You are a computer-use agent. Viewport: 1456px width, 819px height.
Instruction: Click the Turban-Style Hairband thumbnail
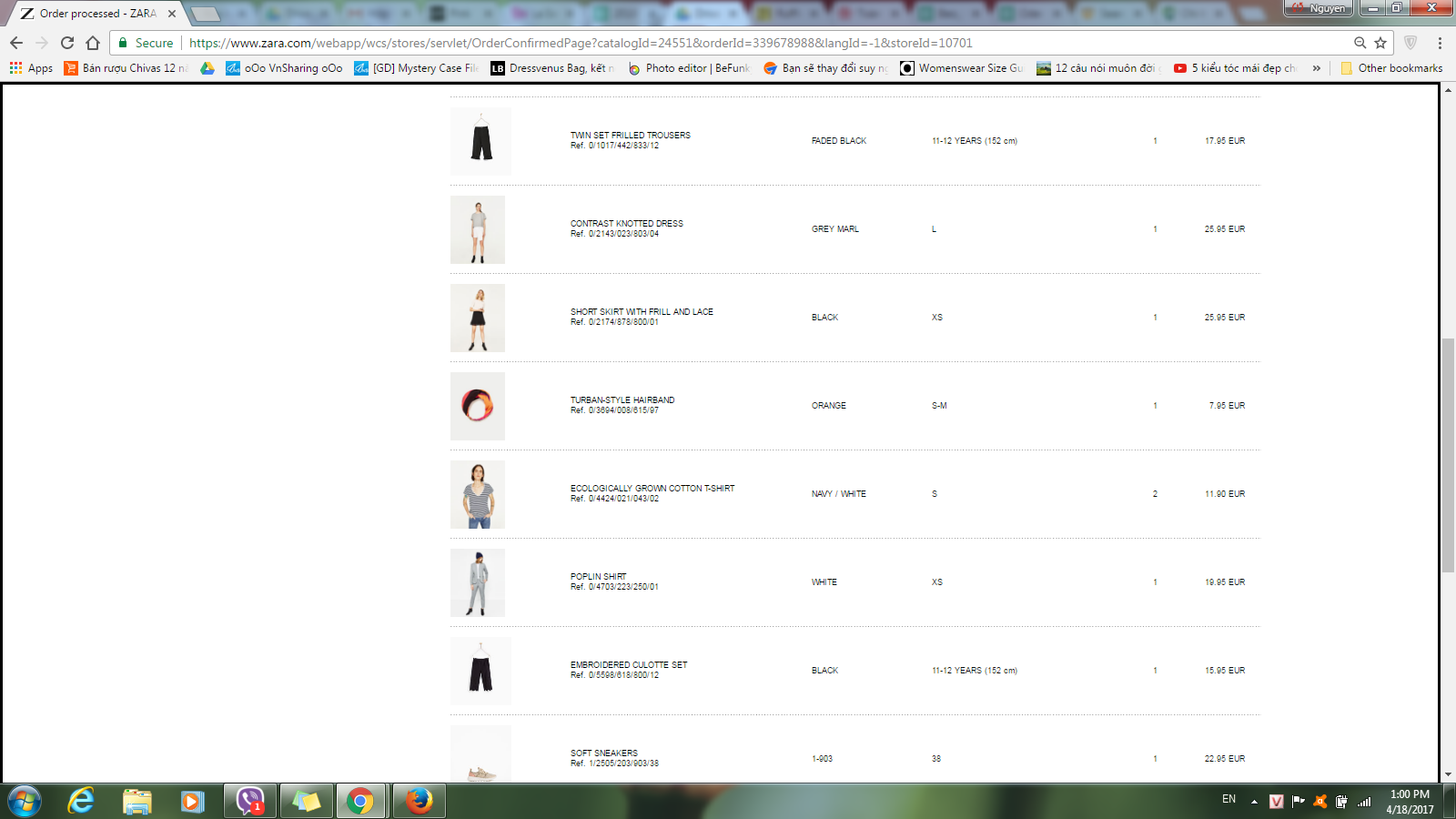(x=478, y=406)
